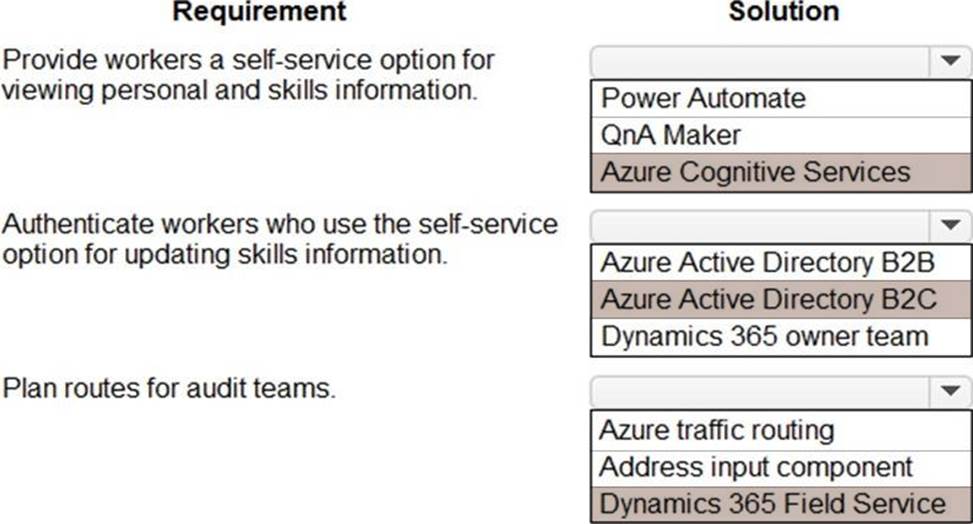973x524 pixels.
Task: Select the Azure traffic routing option
Action: pyautogui.click(x=717, y=430)
